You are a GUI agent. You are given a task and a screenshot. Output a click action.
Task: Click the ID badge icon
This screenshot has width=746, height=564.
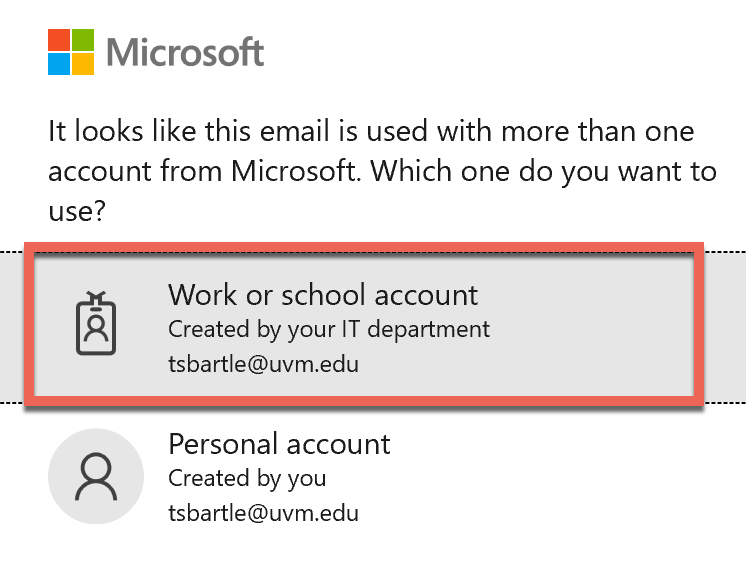coord(96,323)
